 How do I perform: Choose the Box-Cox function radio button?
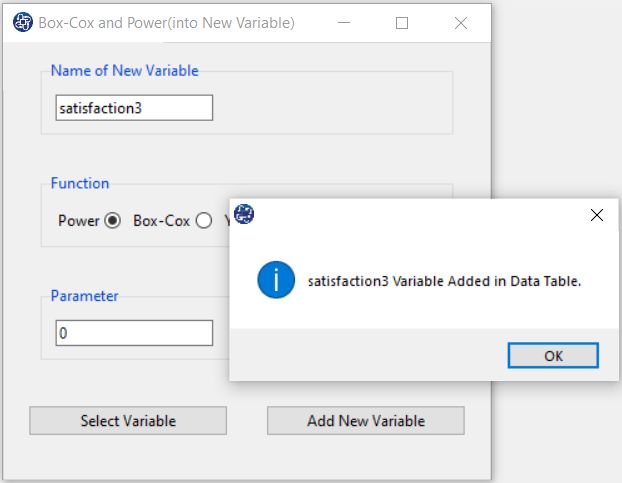[204, 221]
